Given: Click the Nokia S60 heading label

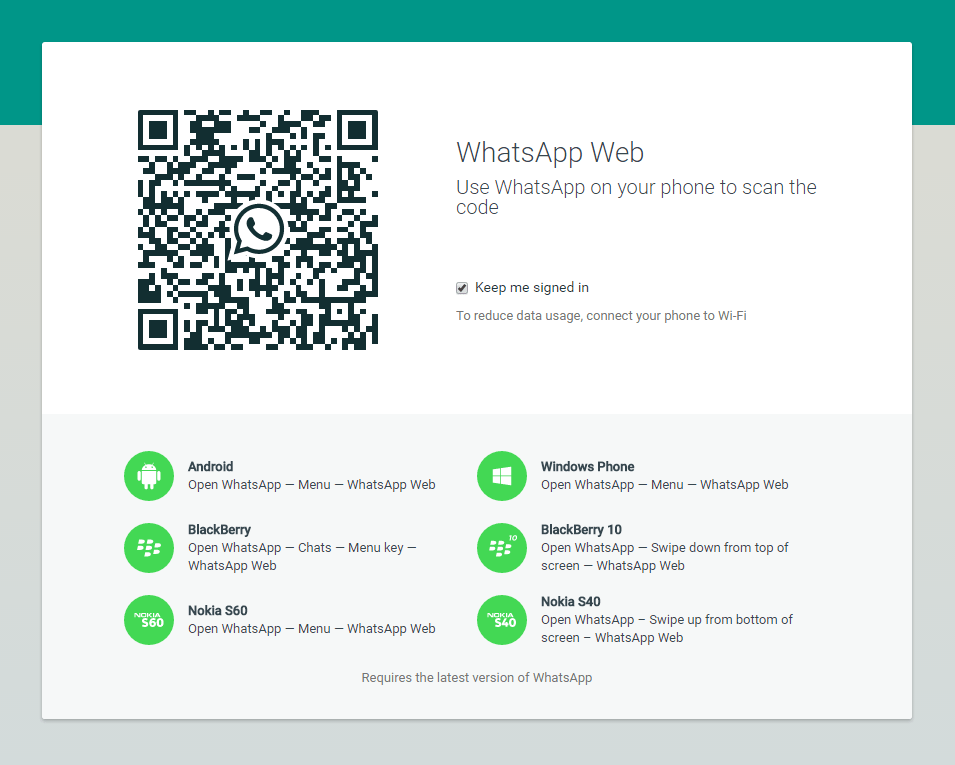Looking at the screenshot, I should [x=217, y=611].
